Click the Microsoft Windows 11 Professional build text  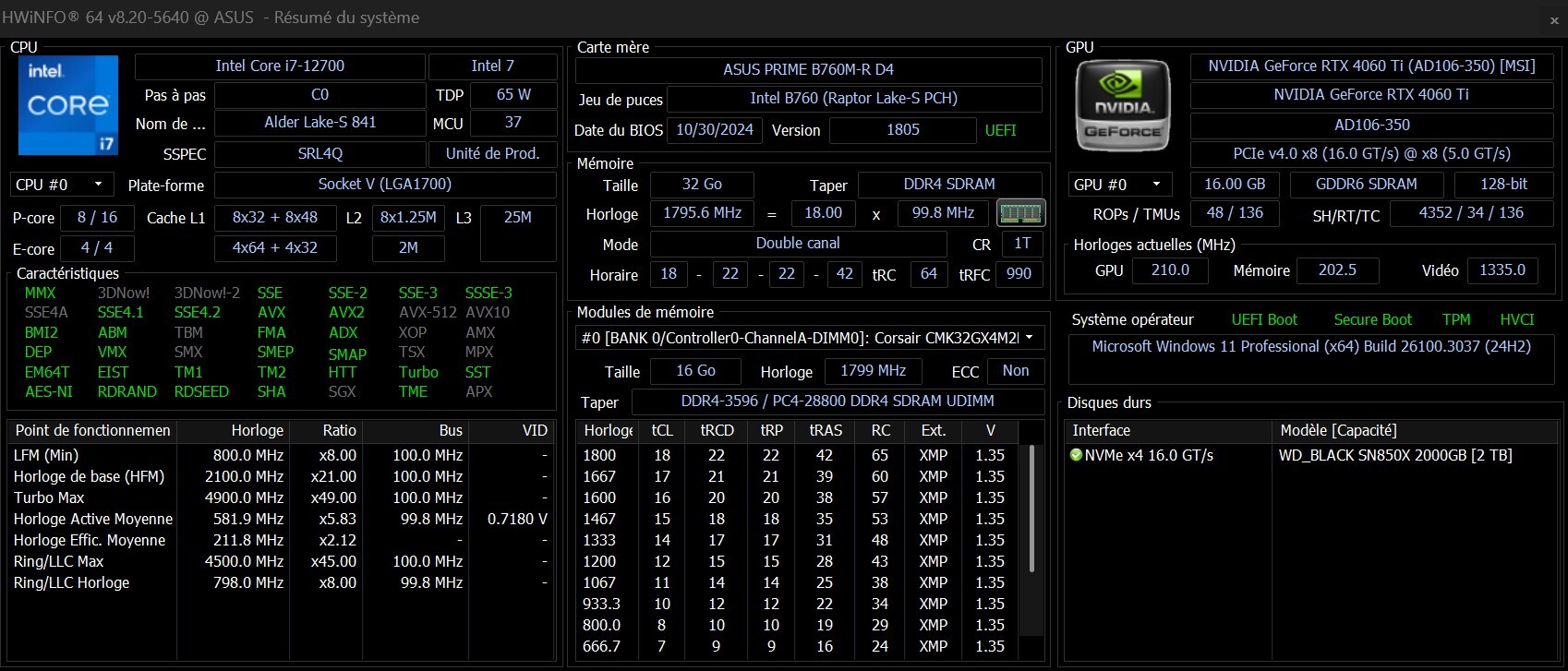[x=1311, y=347]
